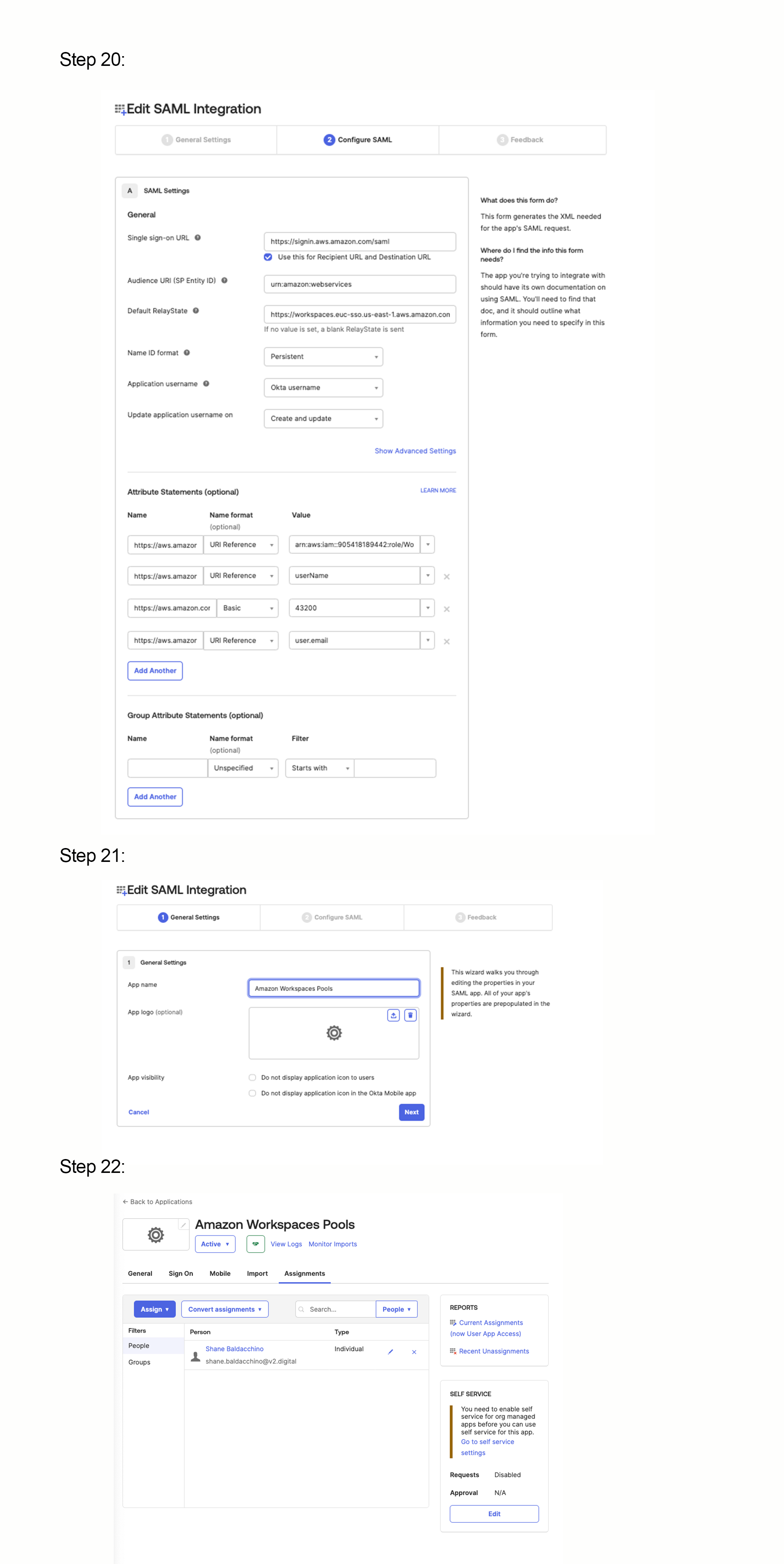Open the Okta username dropdown

tap(324, 388)
